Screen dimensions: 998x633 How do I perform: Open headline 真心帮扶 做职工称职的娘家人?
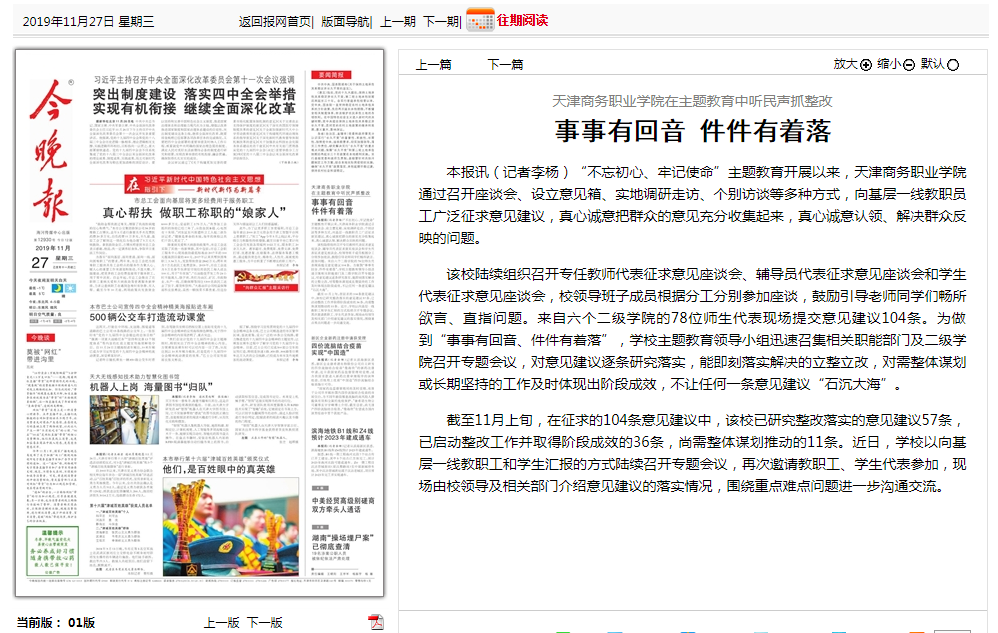(194, 212)
